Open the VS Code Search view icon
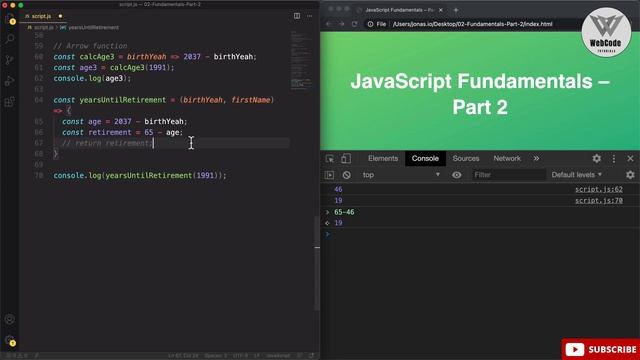The image size is (640, 360). tap(9, 39)
